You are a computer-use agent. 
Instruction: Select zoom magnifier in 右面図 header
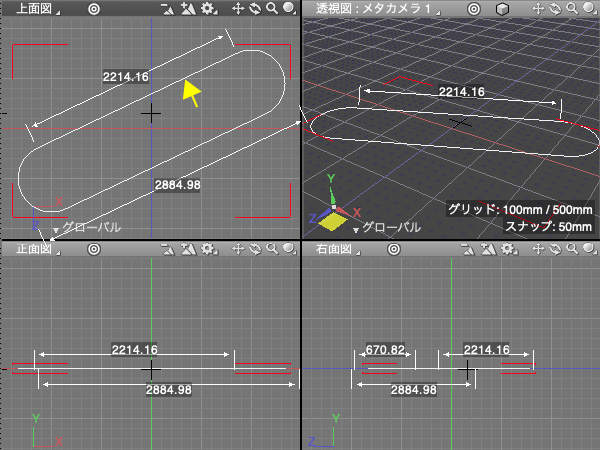[x=572, y=249]
